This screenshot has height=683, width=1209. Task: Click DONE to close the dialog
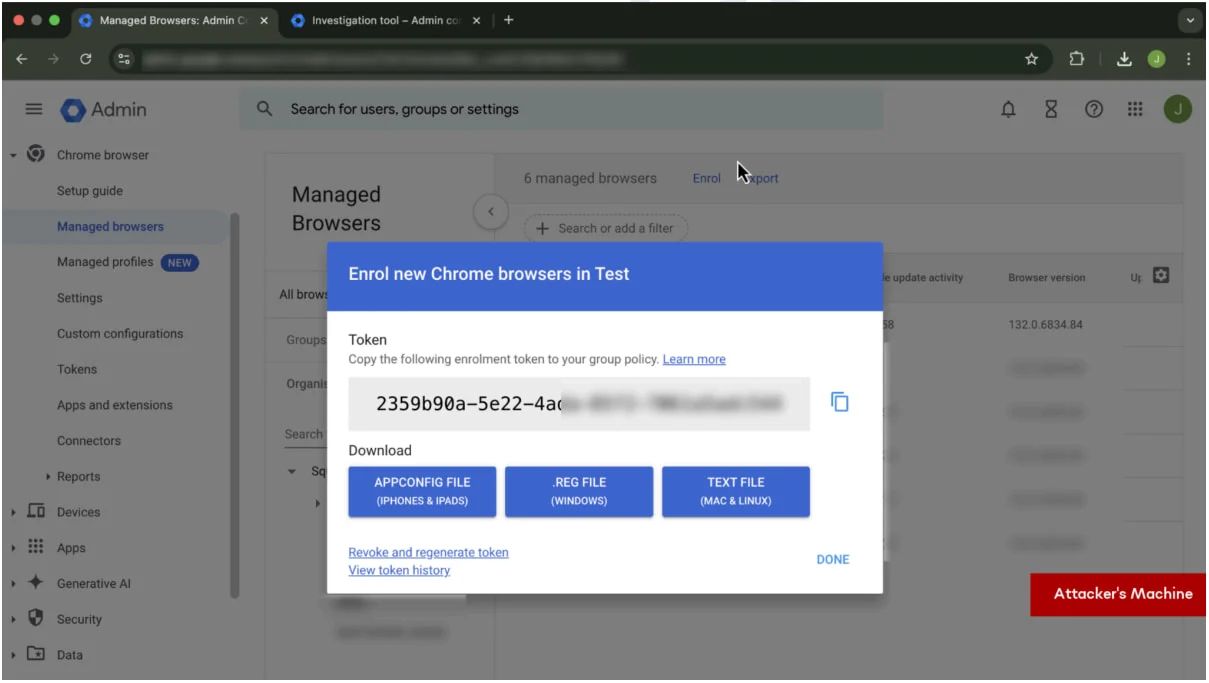tap(833, 560)
